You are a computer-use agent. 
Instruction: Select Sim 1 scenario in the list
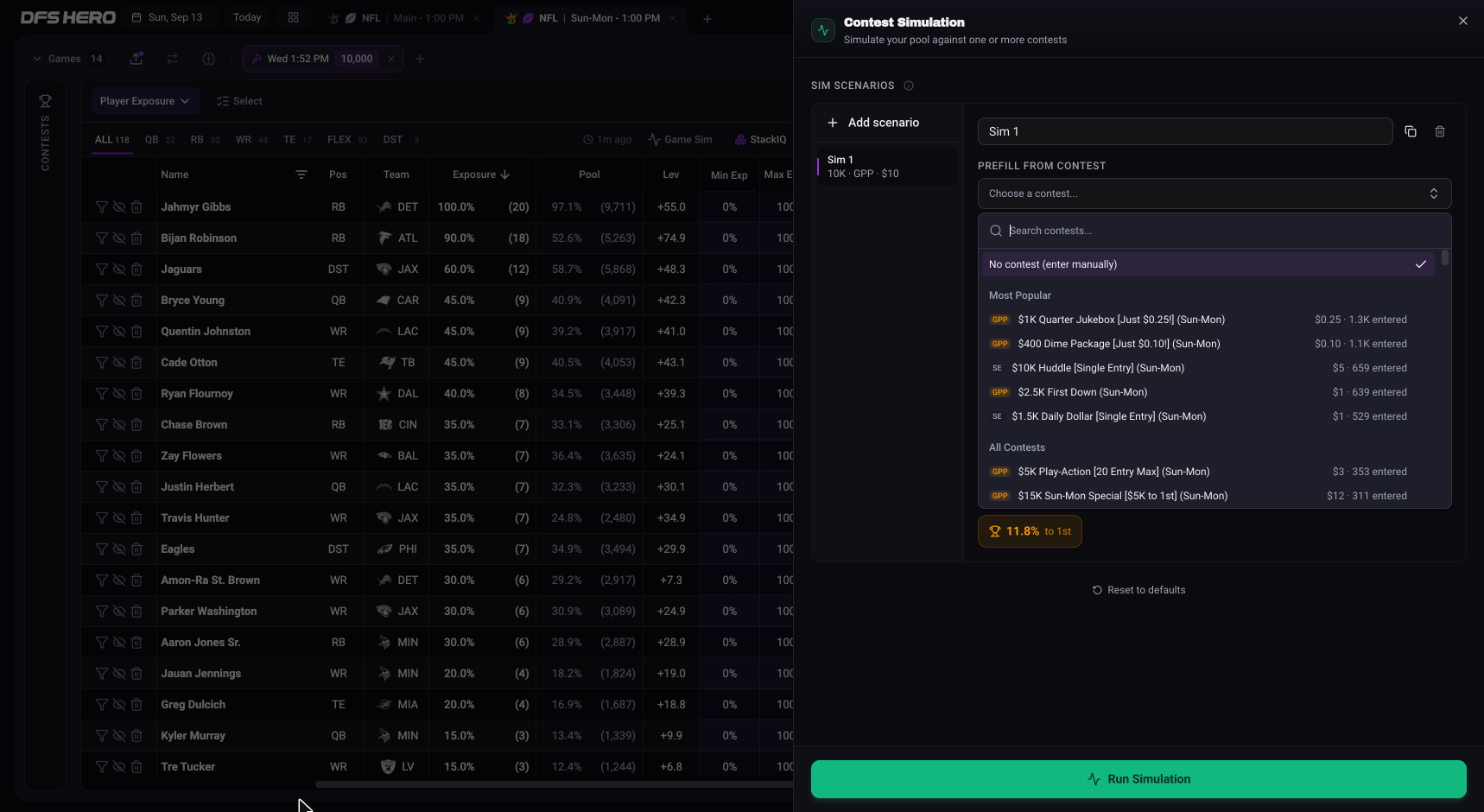pos(887,166)
